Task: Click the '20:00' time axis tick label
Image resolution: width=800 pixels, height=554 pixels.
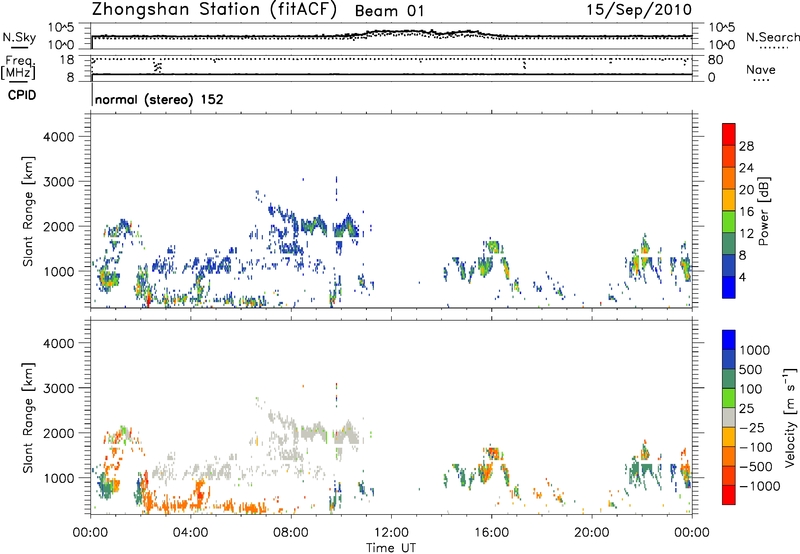Action: coord(592,533)
